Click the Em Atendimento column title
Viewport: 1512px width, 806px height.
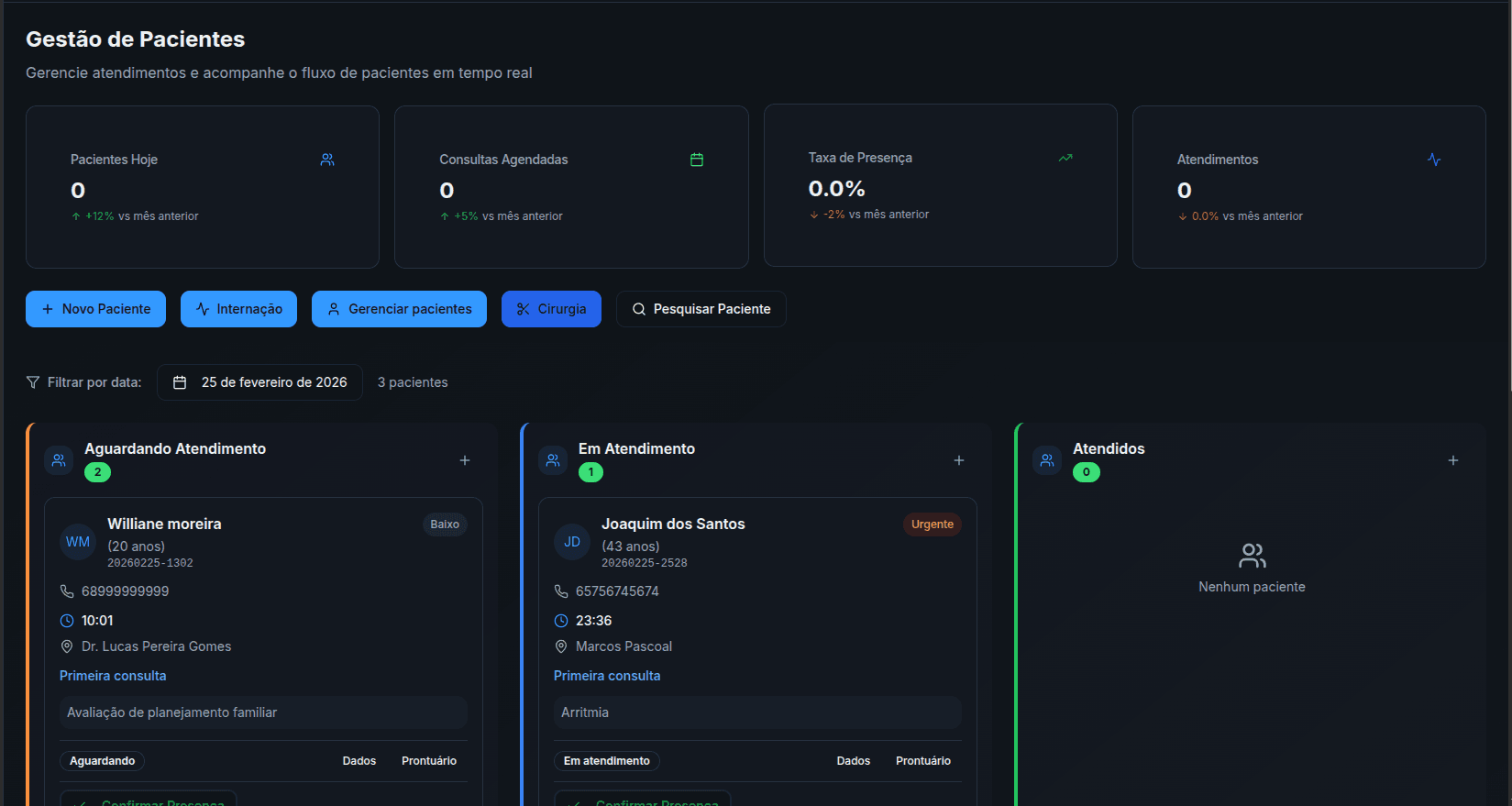pos(636,448)
